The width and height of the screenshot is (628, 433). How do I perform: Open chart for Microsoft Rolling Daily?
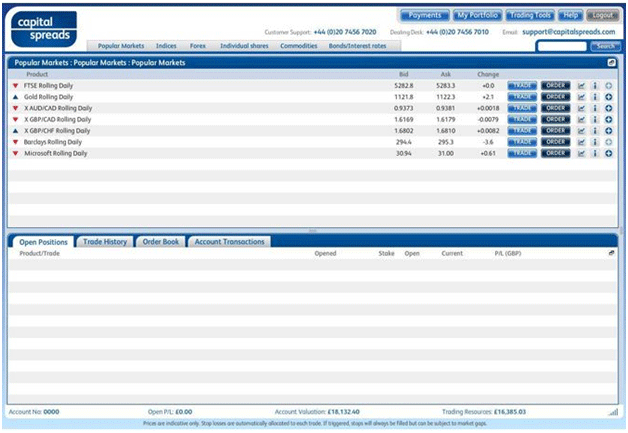pyautogui.click(x=582, y=153)
